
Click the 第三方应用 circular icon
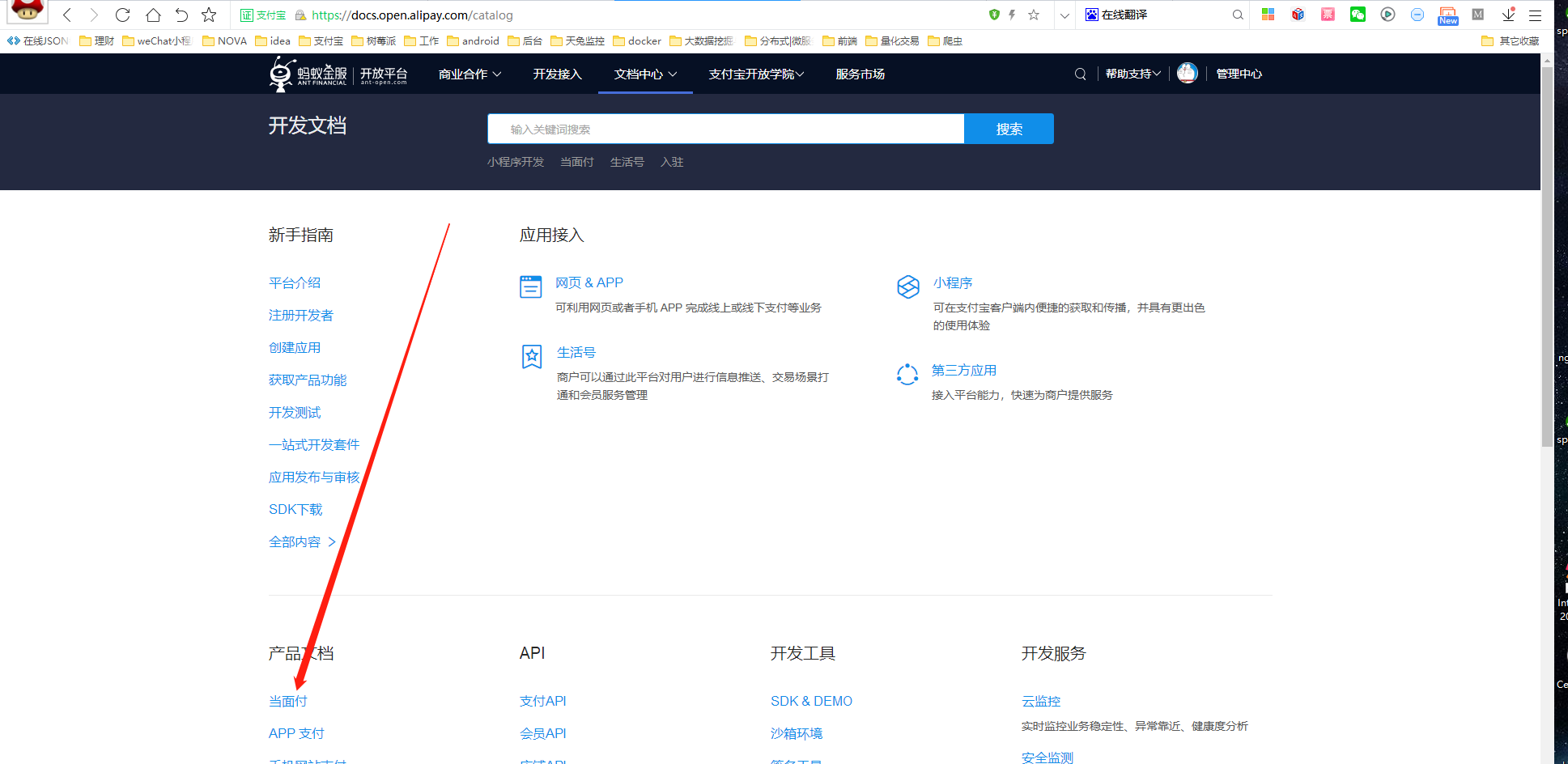(x=907, y=374)
